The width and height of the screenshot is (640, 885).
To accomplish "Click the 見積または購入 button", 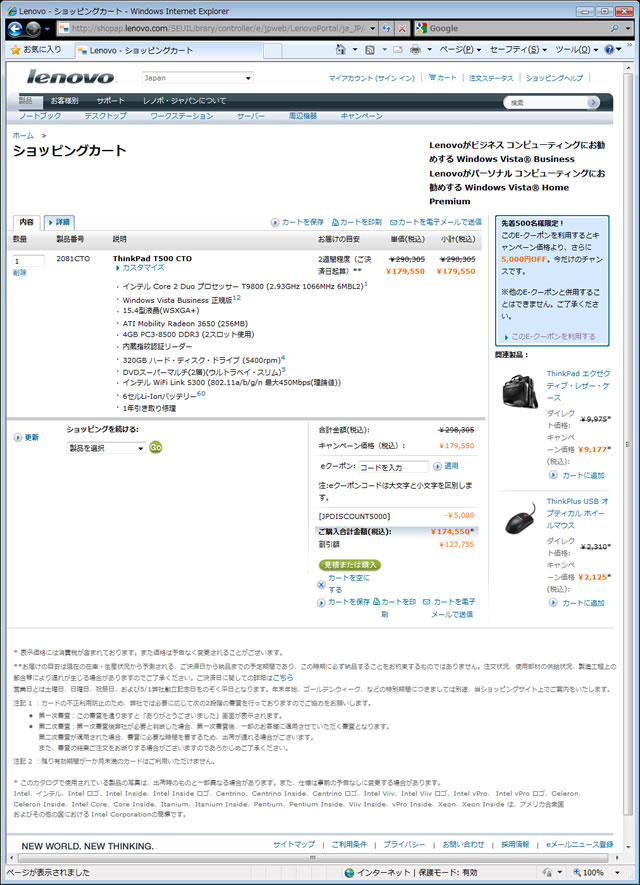I will click(x=350, y=565).
